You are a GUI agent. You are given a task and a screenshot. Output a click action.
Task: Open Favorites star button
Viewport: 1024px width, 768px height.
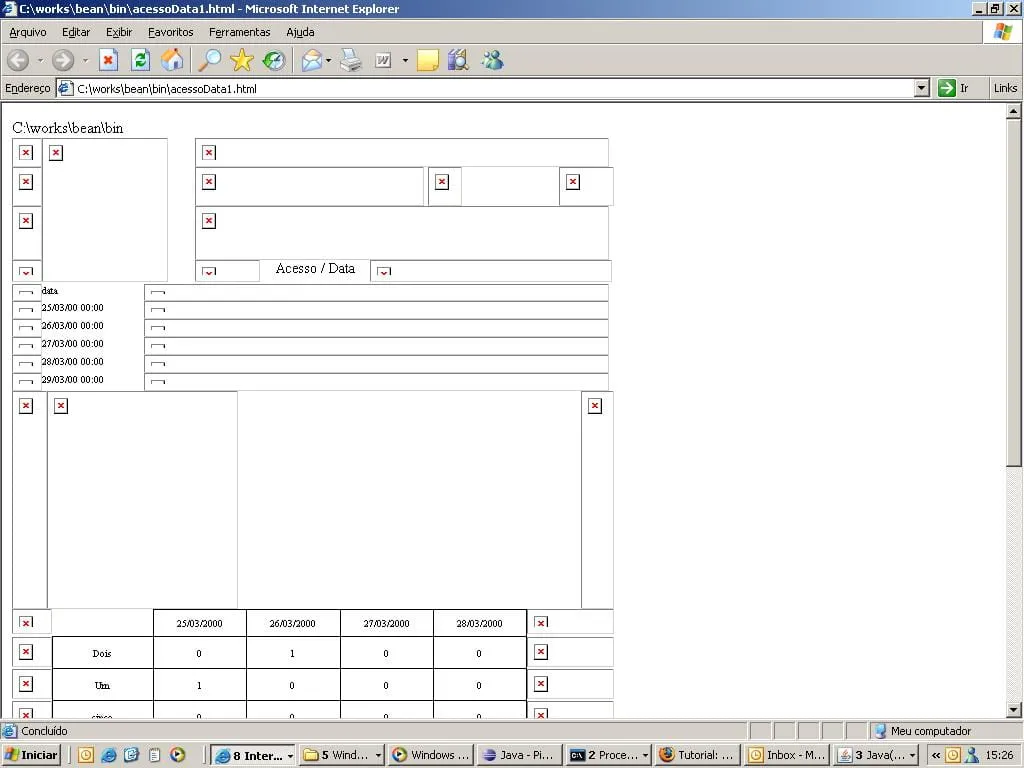(x=242, y=61)
